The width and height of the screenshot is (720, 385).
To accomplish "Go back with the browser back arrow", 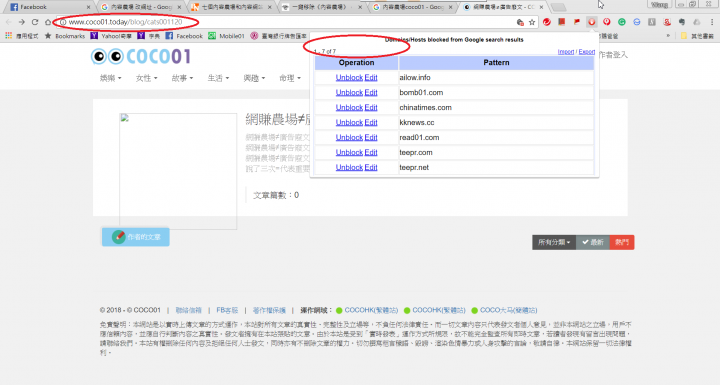I will coord(9,22).
